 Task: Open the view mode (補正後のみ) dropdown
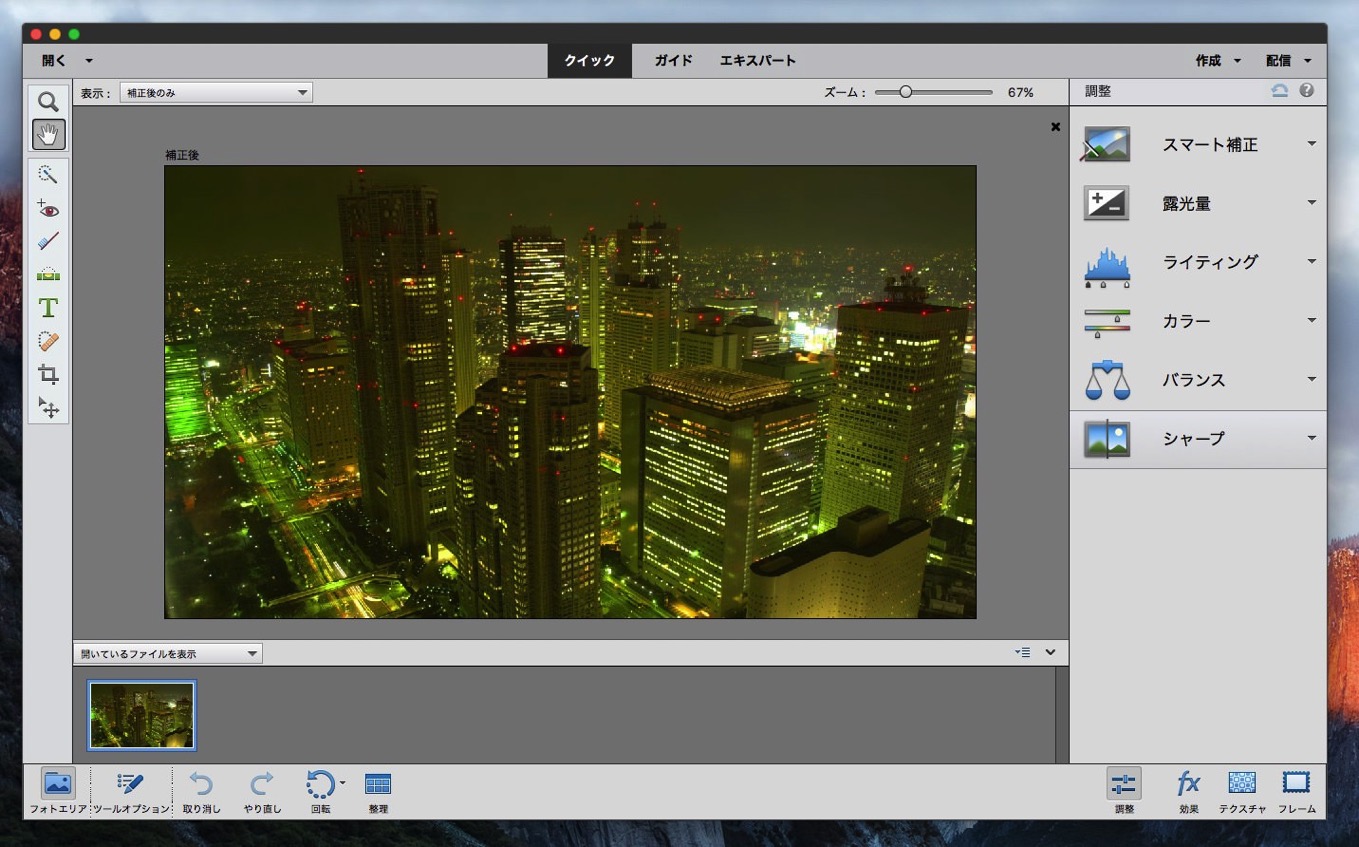tap(216, 93)
